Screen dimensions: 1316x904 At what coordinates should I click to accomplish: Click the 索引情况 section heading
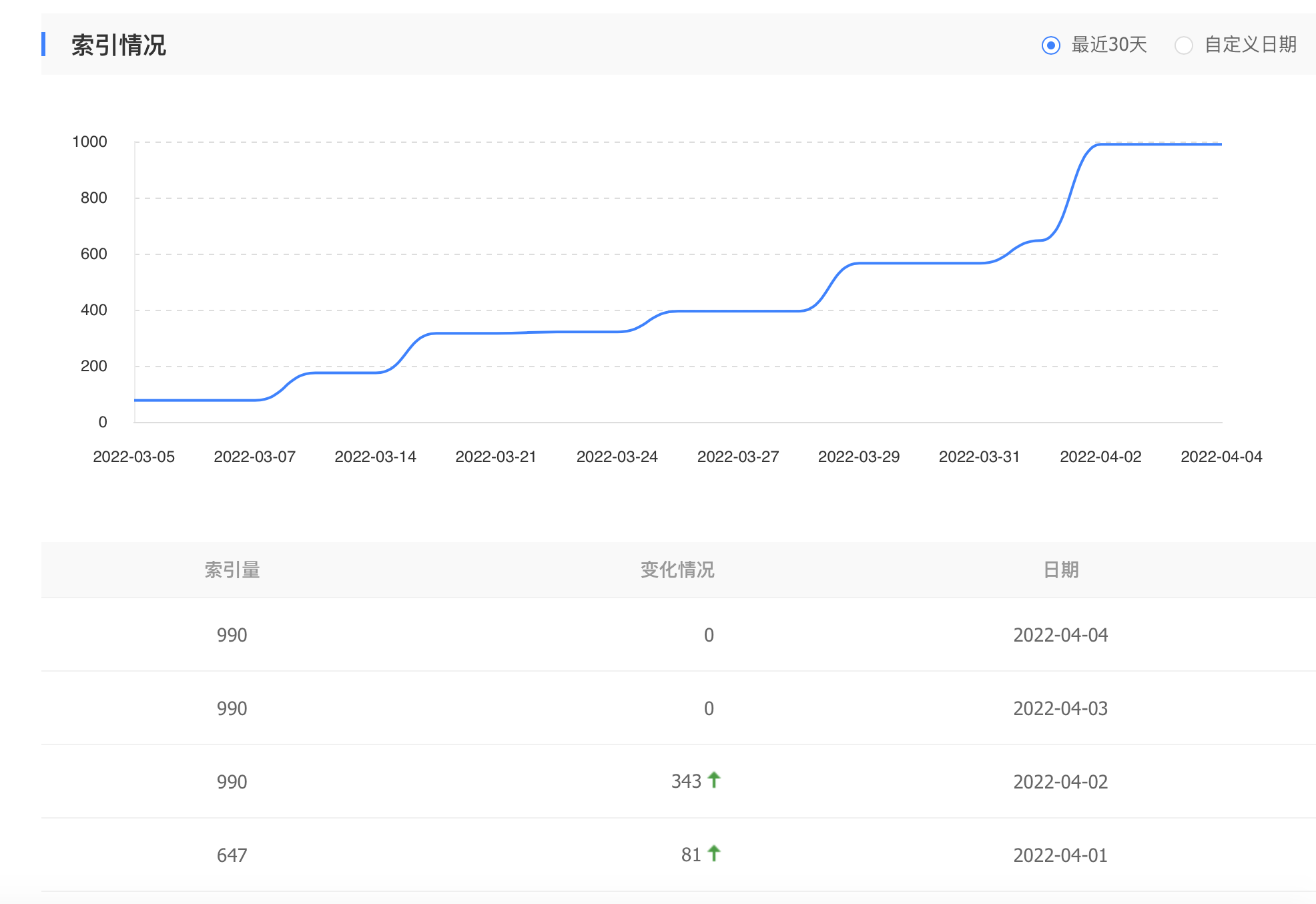click(119, 45)
